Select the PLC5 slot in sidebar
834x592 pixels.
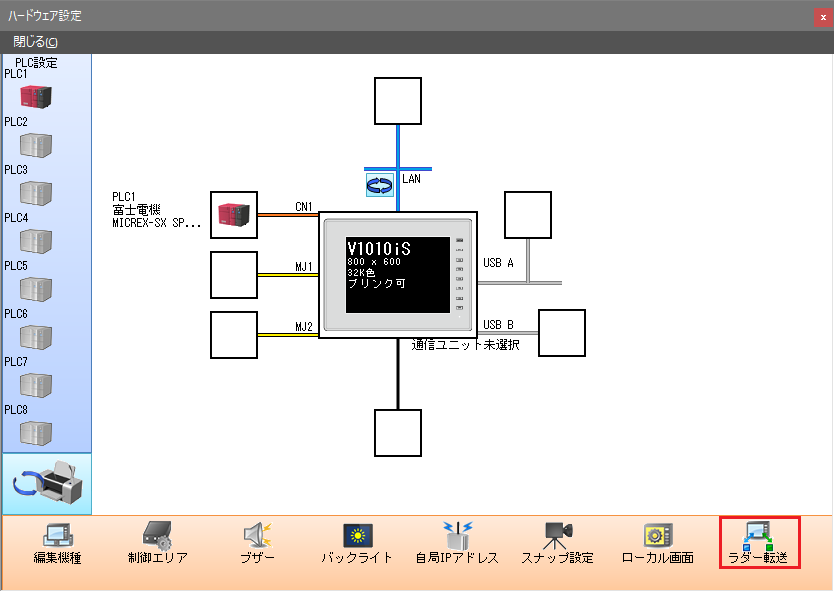36,289
